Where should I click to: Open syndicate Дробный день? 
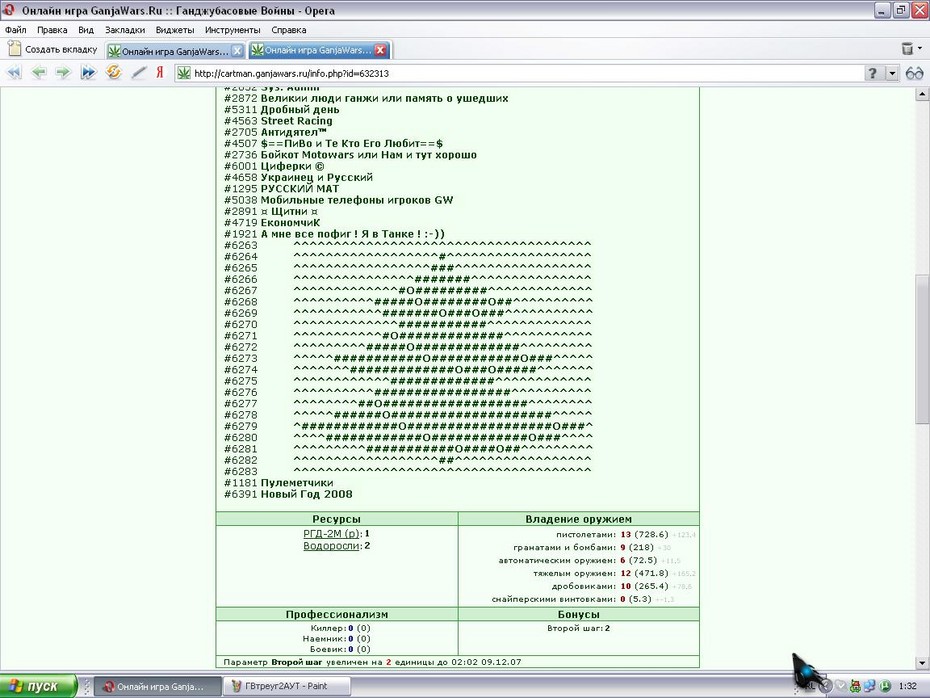tap(300, 110)
